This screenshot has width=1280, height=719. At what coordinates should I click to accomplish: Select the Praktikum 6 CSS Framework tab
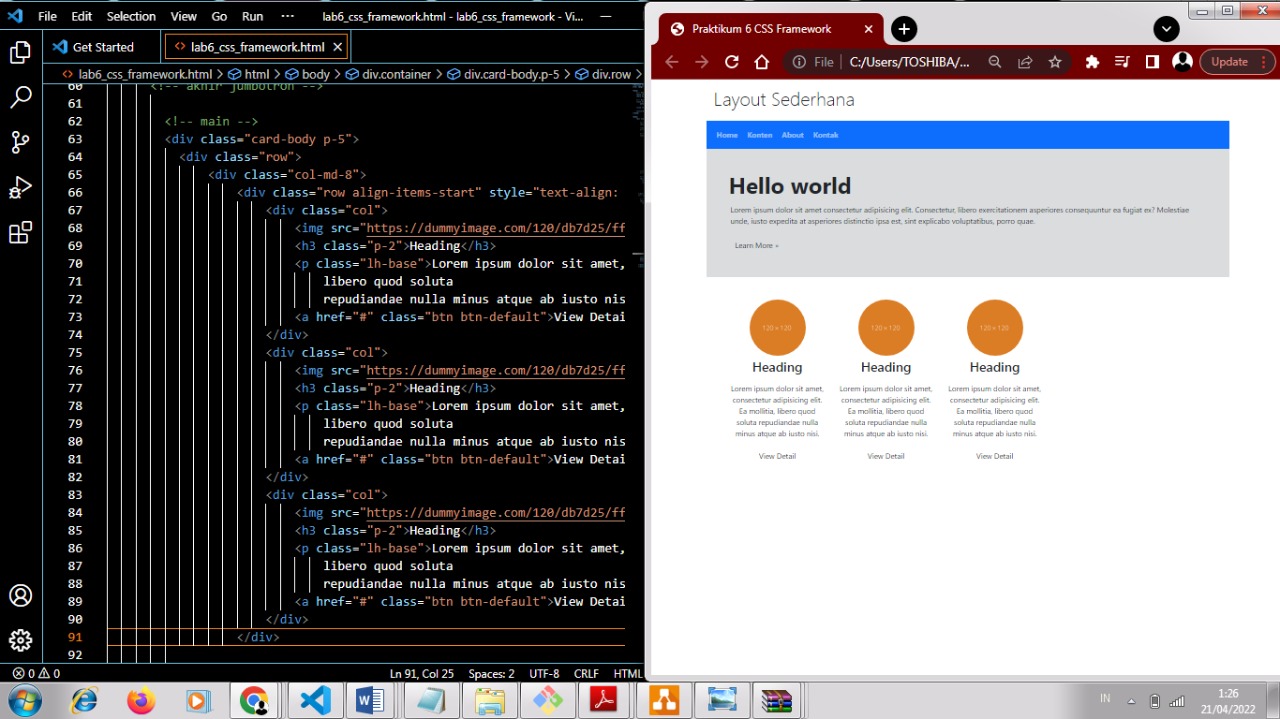click(770, 29)
